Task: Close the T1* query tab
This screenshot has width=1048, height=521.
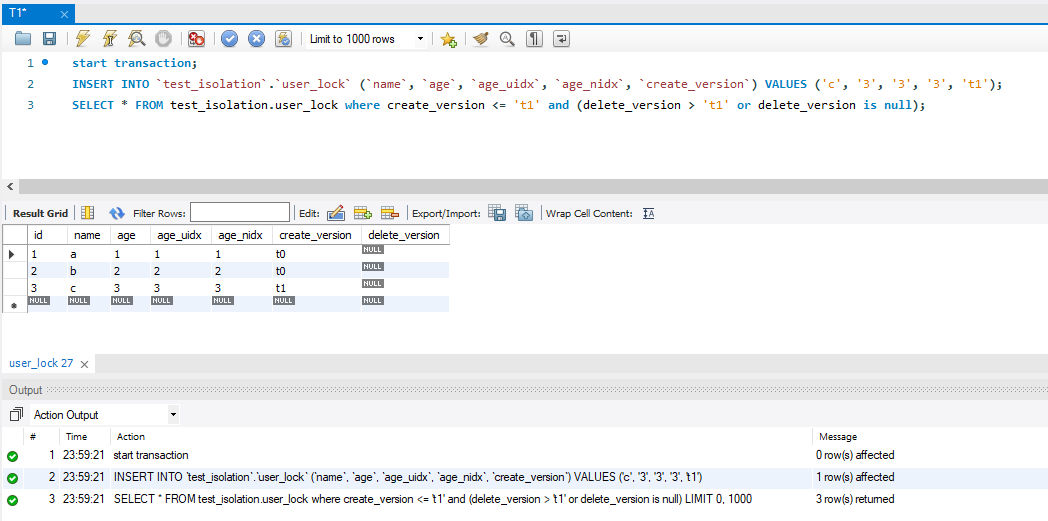Action: tap(64, 14)
